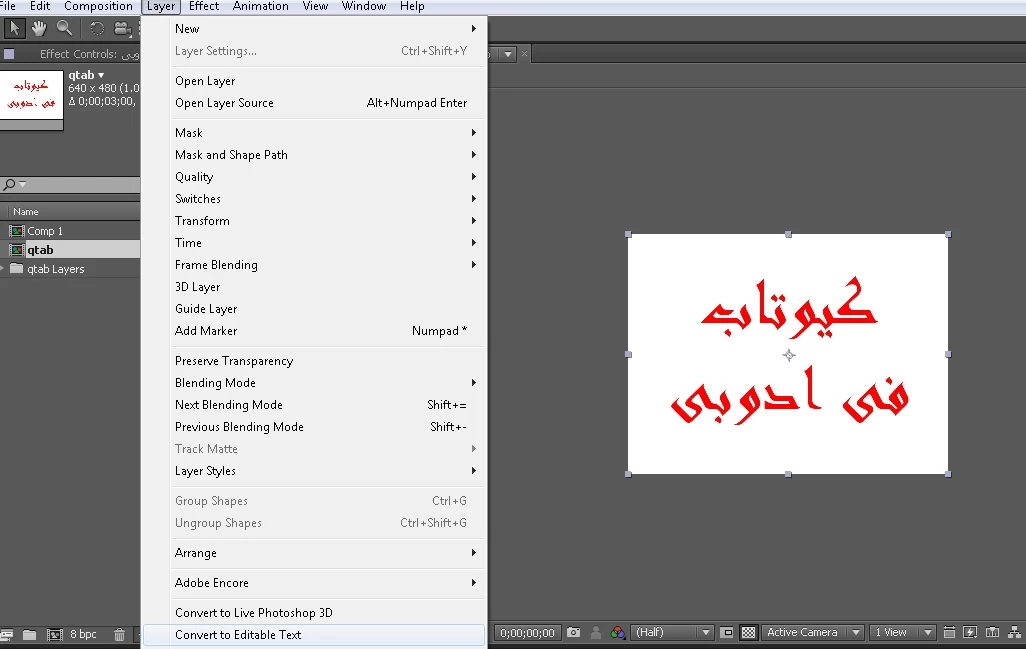This screenshot has height=649, width=1026.
Task: Toggle Pixel Aspect Ratio Correction icon
Action: (949, 632)
